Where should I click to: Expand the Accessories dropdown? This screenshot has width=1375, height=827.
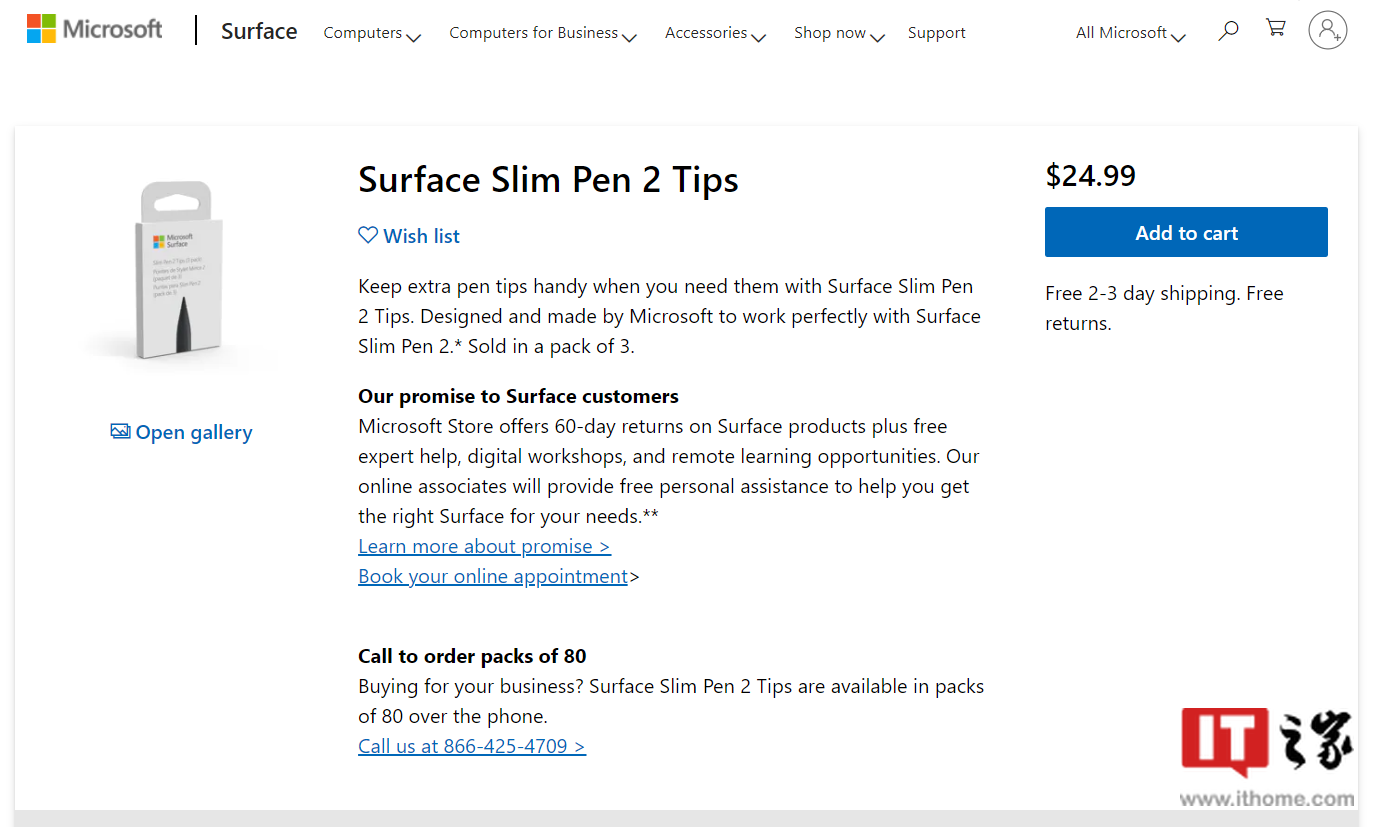click(715, 34)
